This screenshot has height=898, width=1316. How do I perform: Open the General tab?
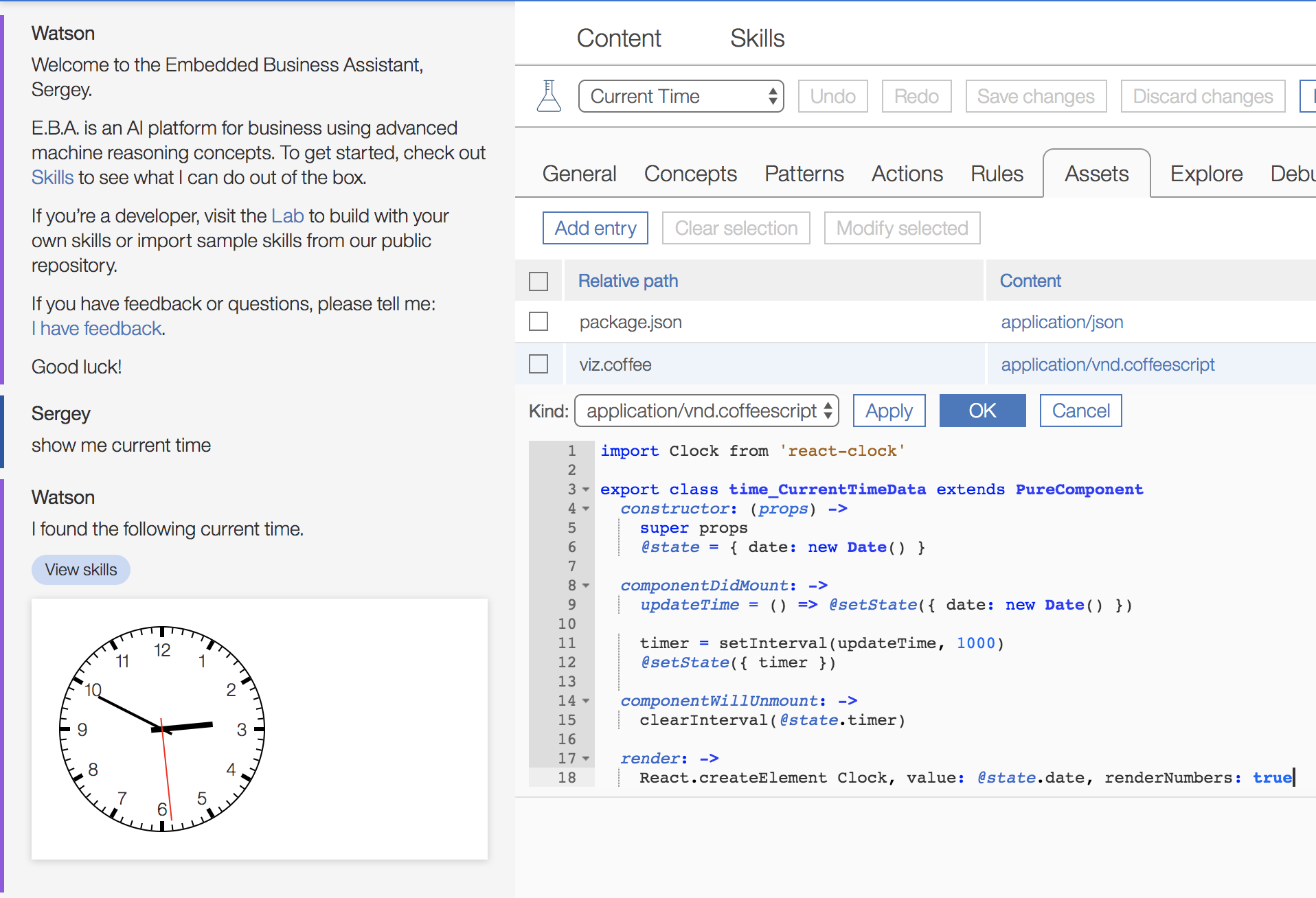pyautogui.click(x=579, y=174)
